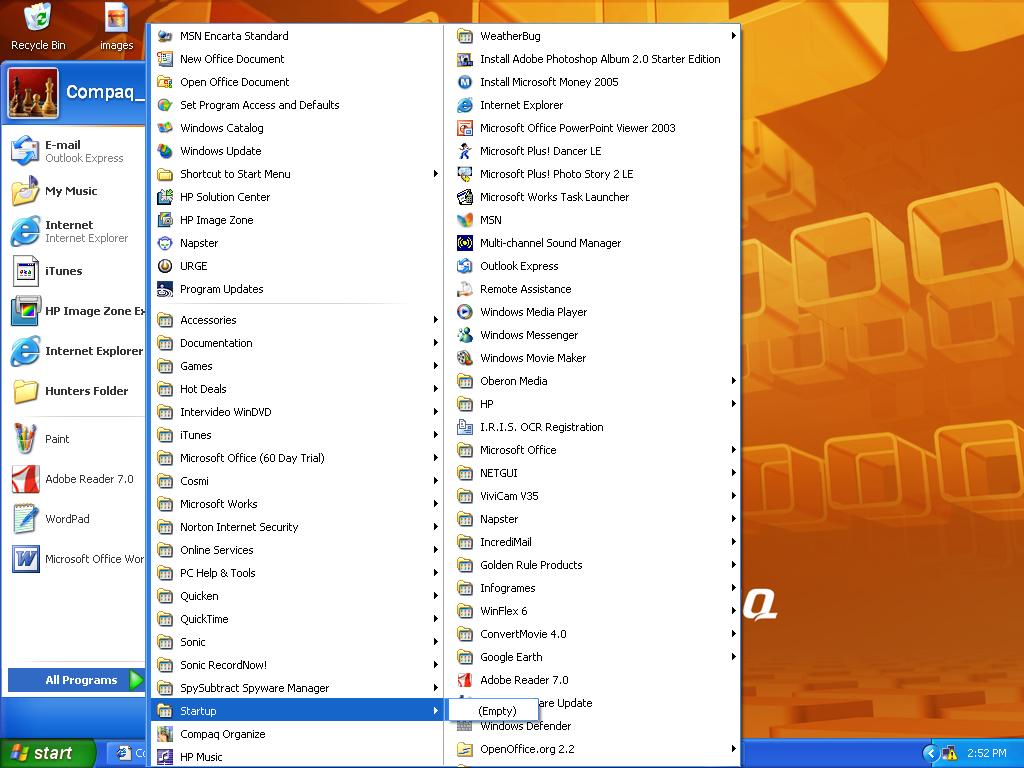Click the Set Program Access and Defaults icon
The width and height of the screenshot is (1024, 768).
coord(165,104)
